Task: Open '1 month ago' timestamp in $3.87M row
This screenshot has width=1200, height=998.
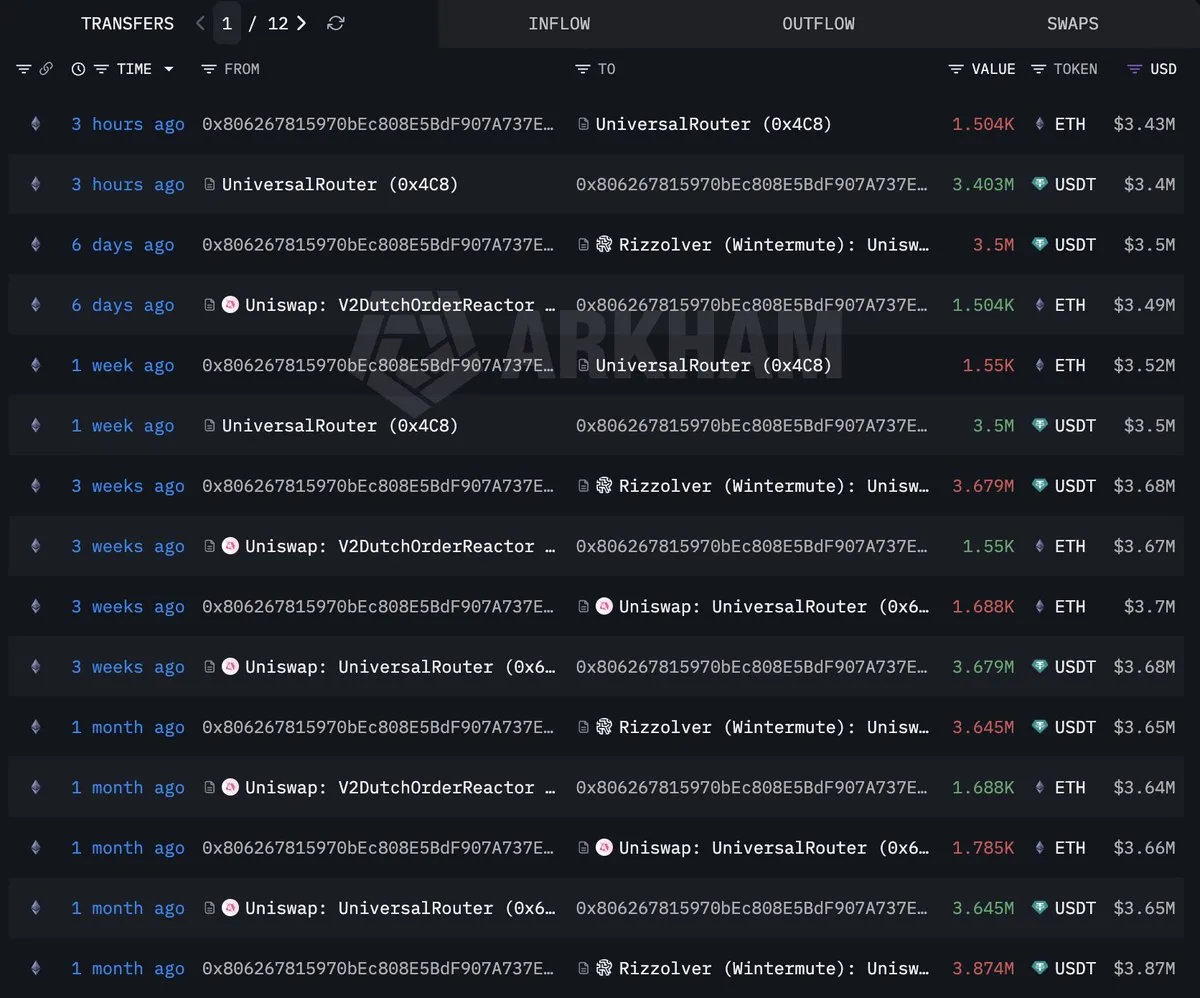Action: click(128, 968)
